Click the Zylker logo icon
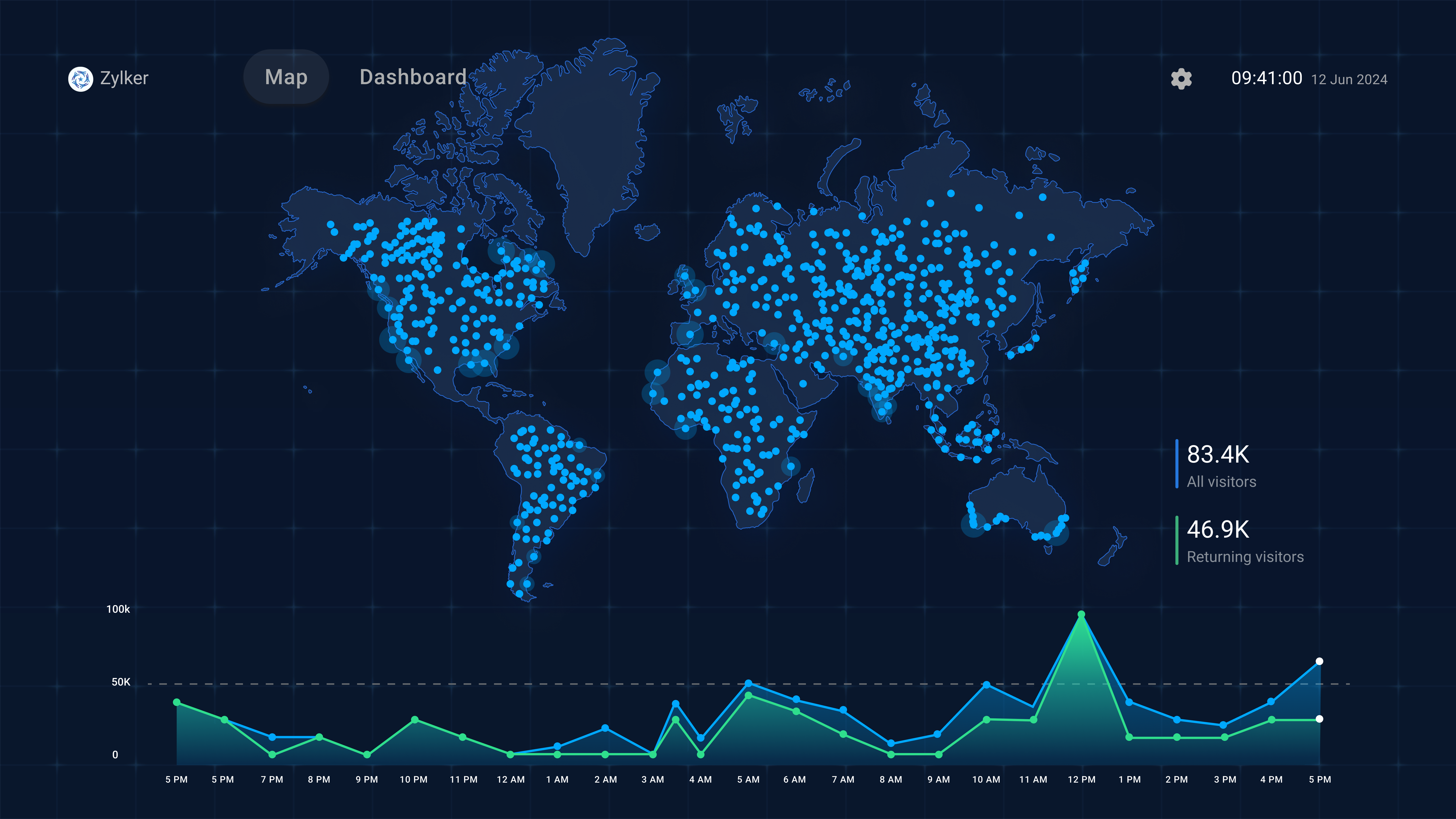This screenshot has height=819, width=1456. pos(80,79)
